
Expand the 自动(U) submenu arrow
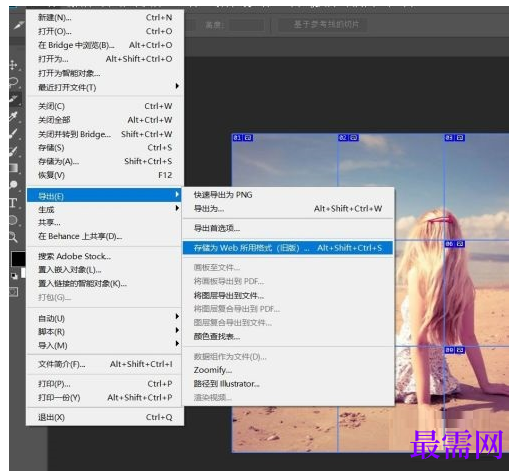(x=177, y=316)
